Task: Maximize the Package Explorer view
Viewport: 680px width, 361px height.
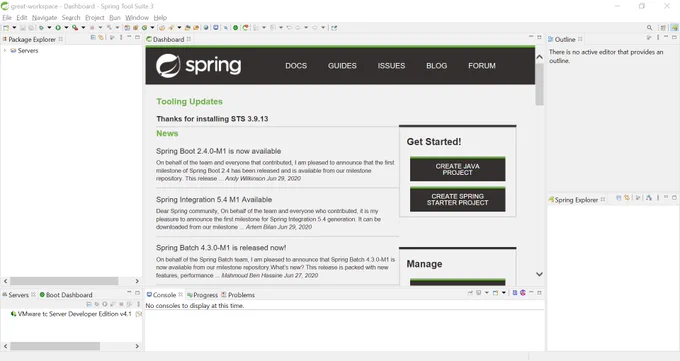Action: point(137,37)
